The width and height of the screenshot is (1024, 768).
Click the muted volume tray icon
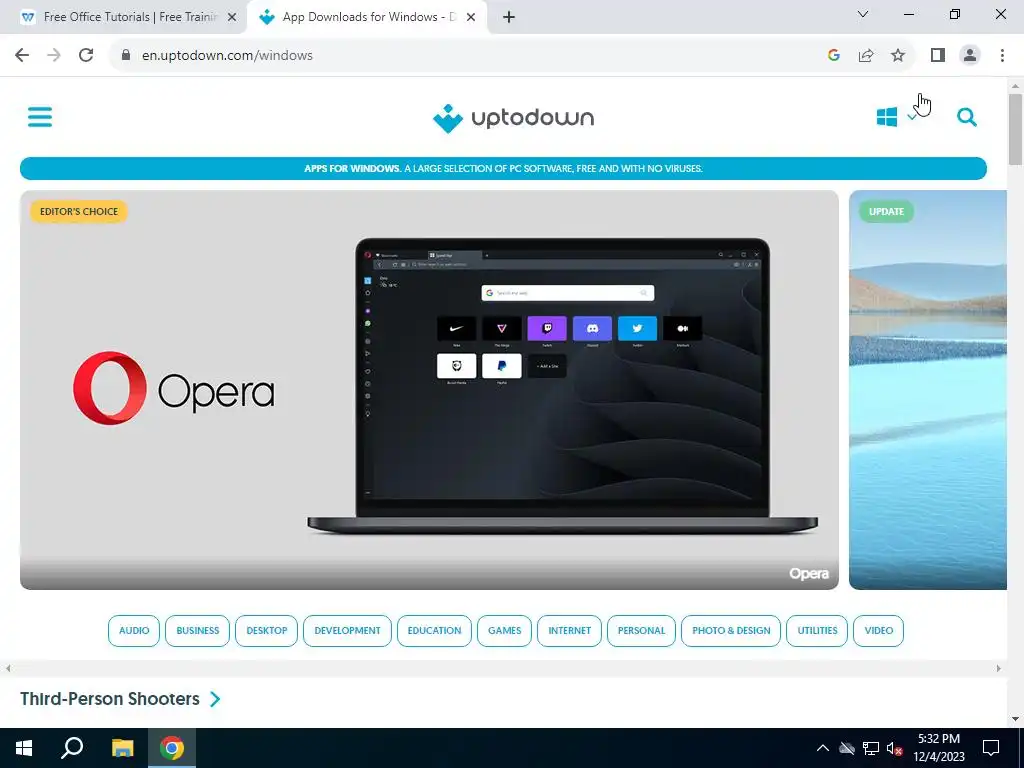pos(895,748)
